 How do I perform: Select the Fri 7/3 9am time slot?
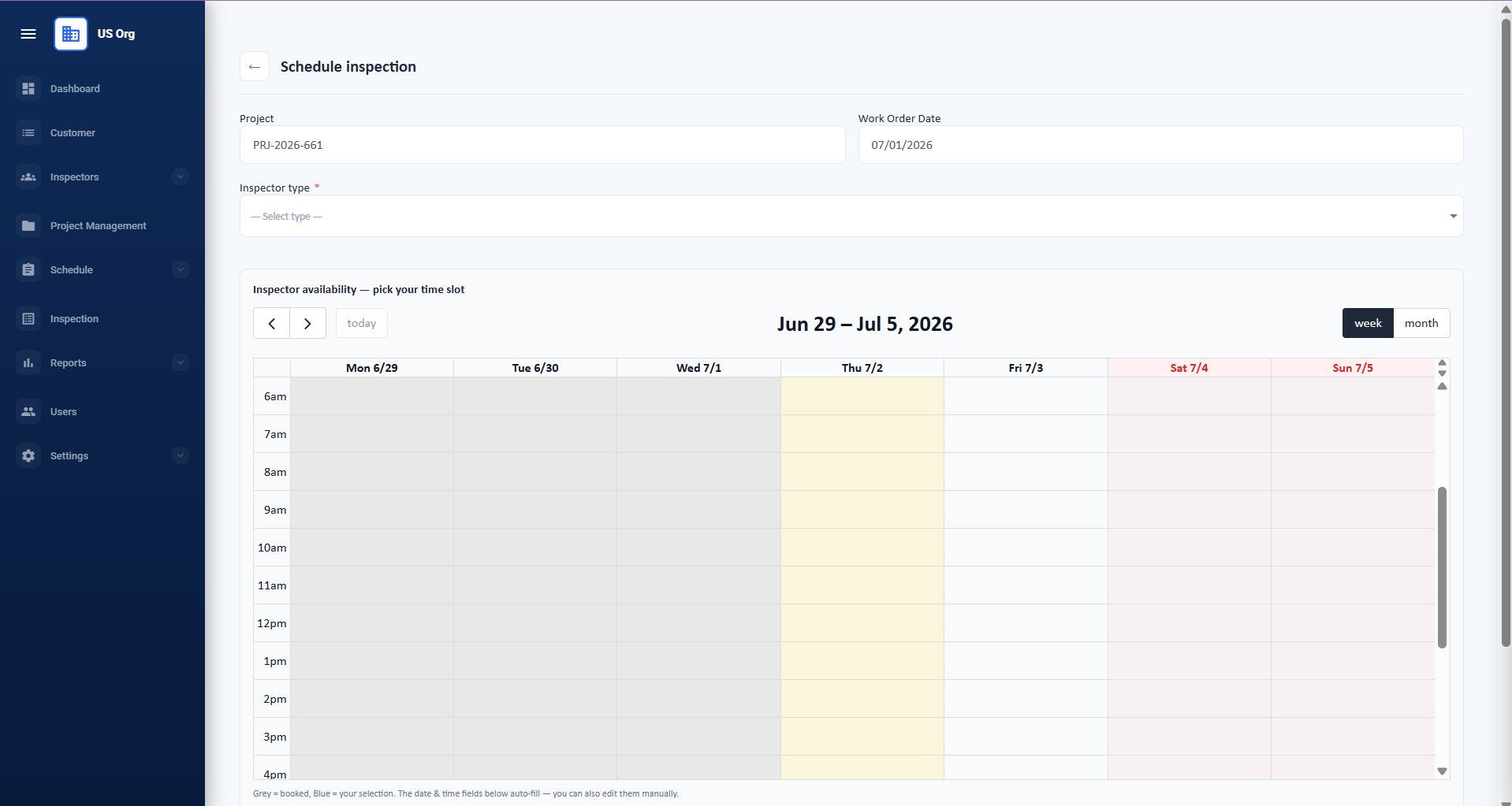pos(1026,510)
